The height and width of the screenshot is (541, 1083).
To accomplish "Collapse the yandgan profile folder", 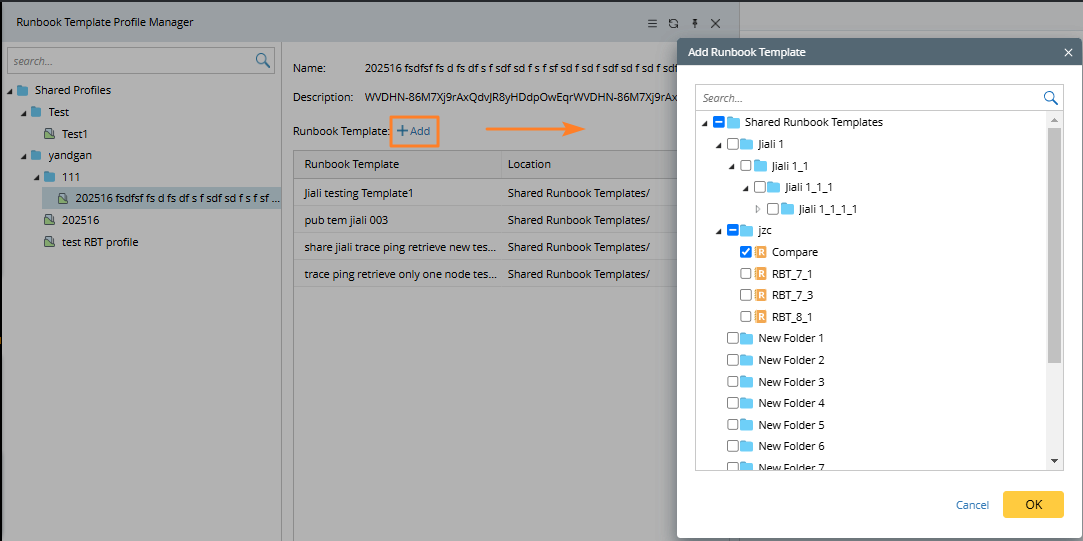I will (23, 156).
